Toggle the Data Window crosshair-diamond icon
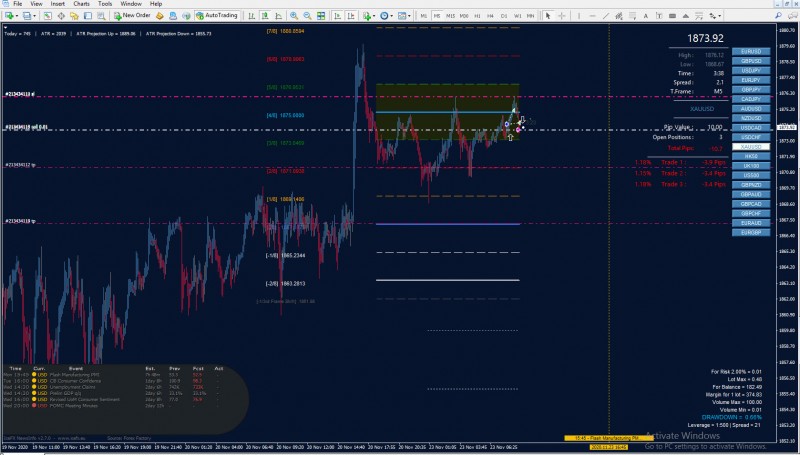The image size is (800, 455). click(x=61, y=16)
